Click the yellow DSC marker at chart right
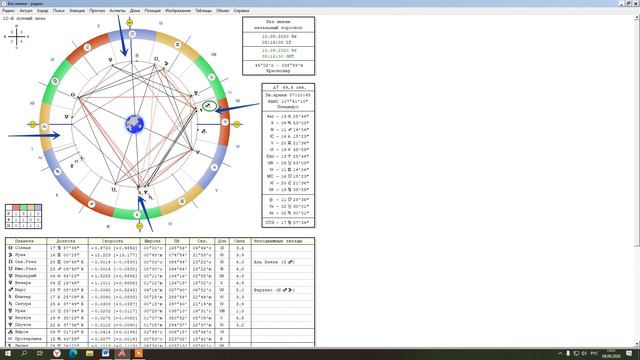640x360 pixels. coord(237,124)
